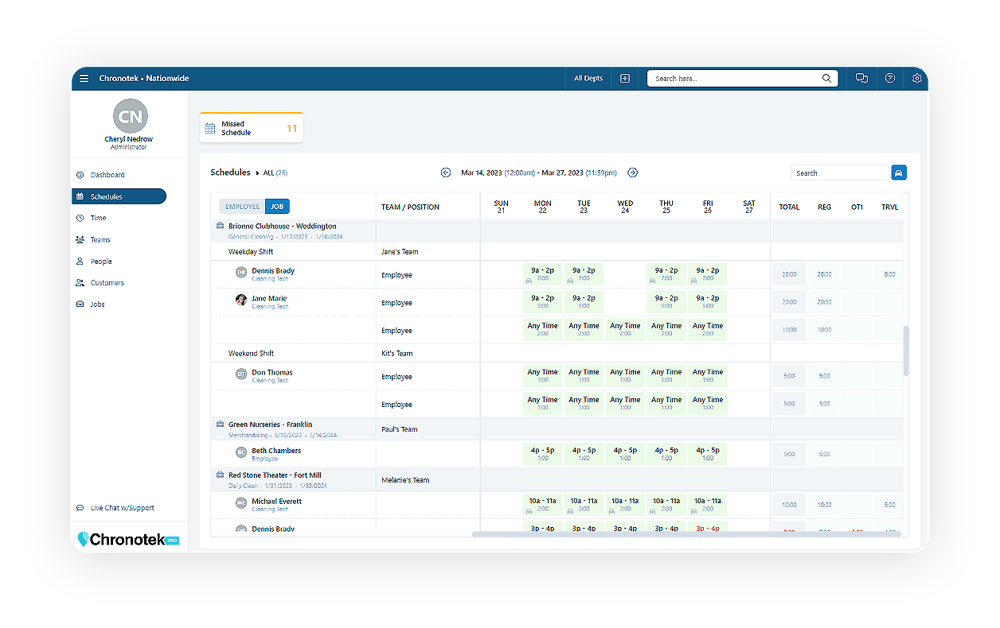Click the horizontal scrollbar under the schedule

[686, 534]
